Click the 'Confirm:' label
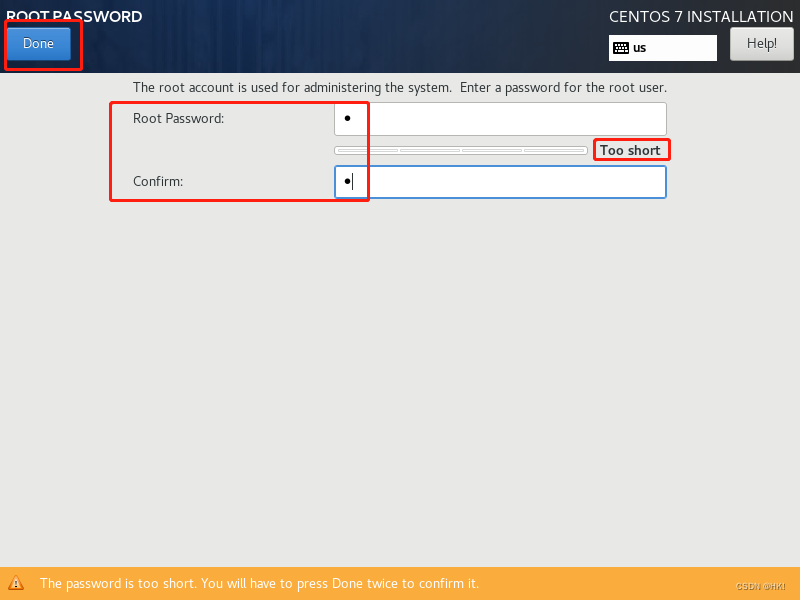This screenshot has width=800, height=600. tap(158, 181)
